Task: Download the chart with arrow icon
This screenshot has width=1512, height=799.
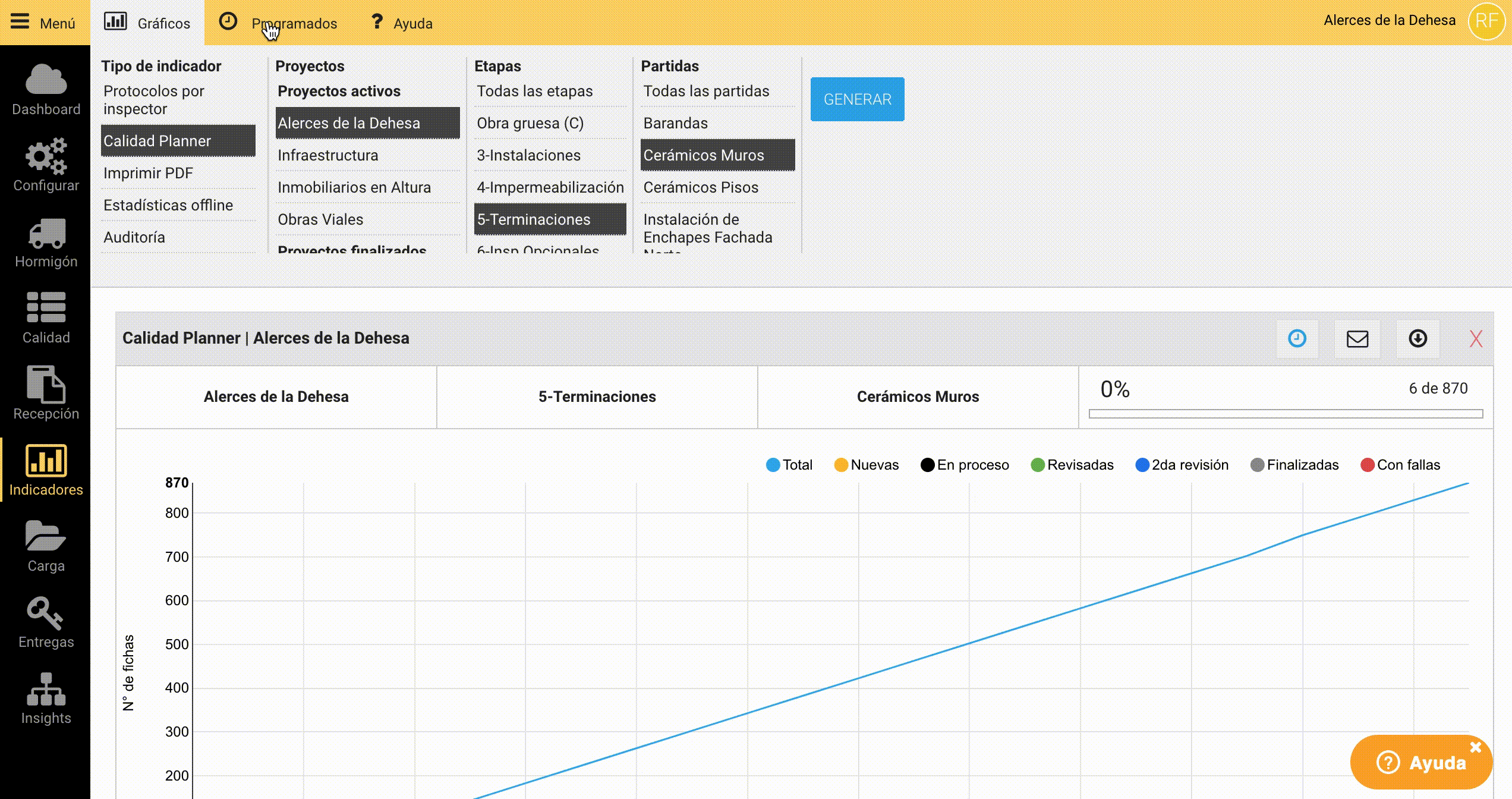Action: tap(1417, 339)
